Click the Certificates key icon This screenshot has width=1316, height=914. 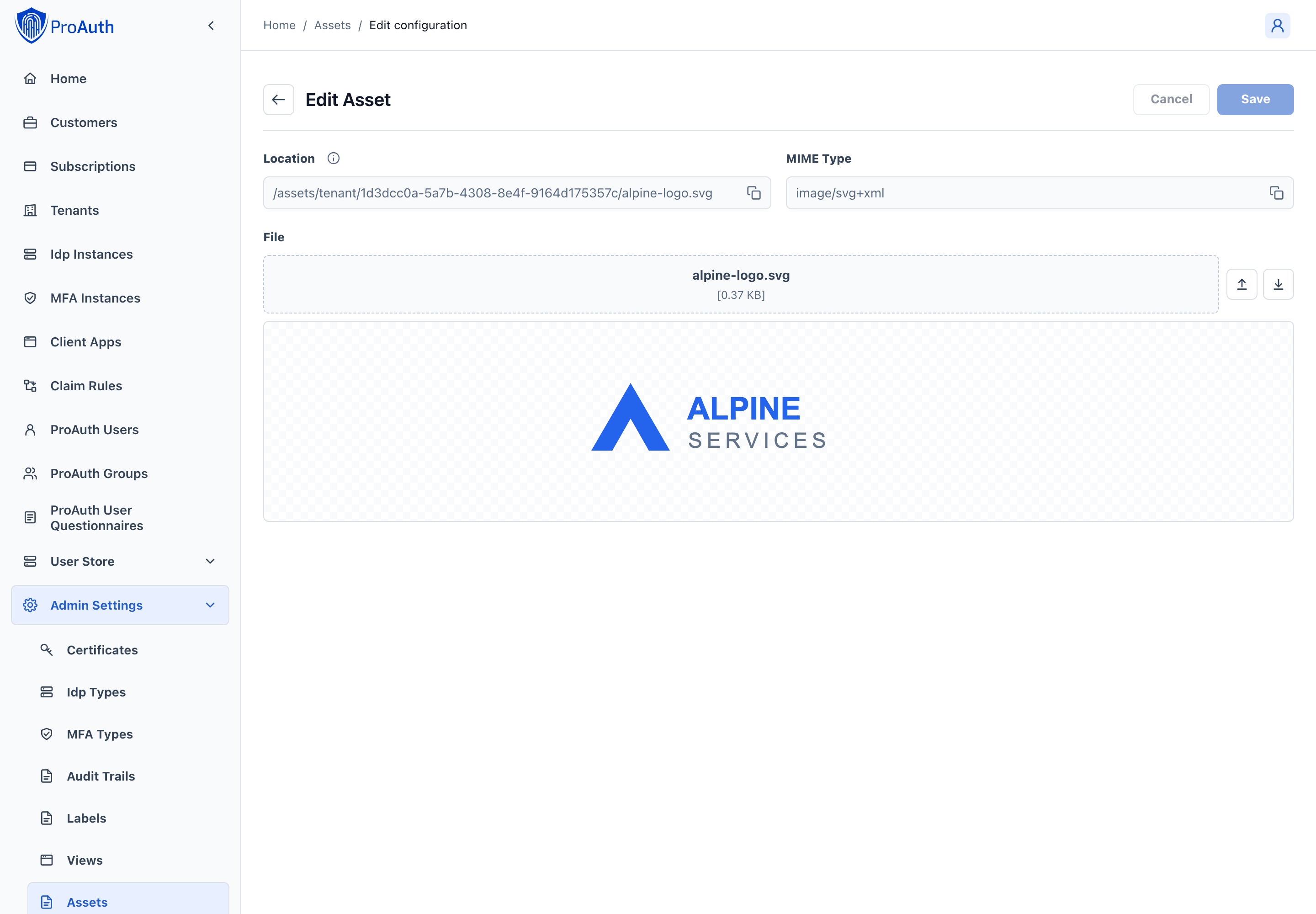(47, 650)
